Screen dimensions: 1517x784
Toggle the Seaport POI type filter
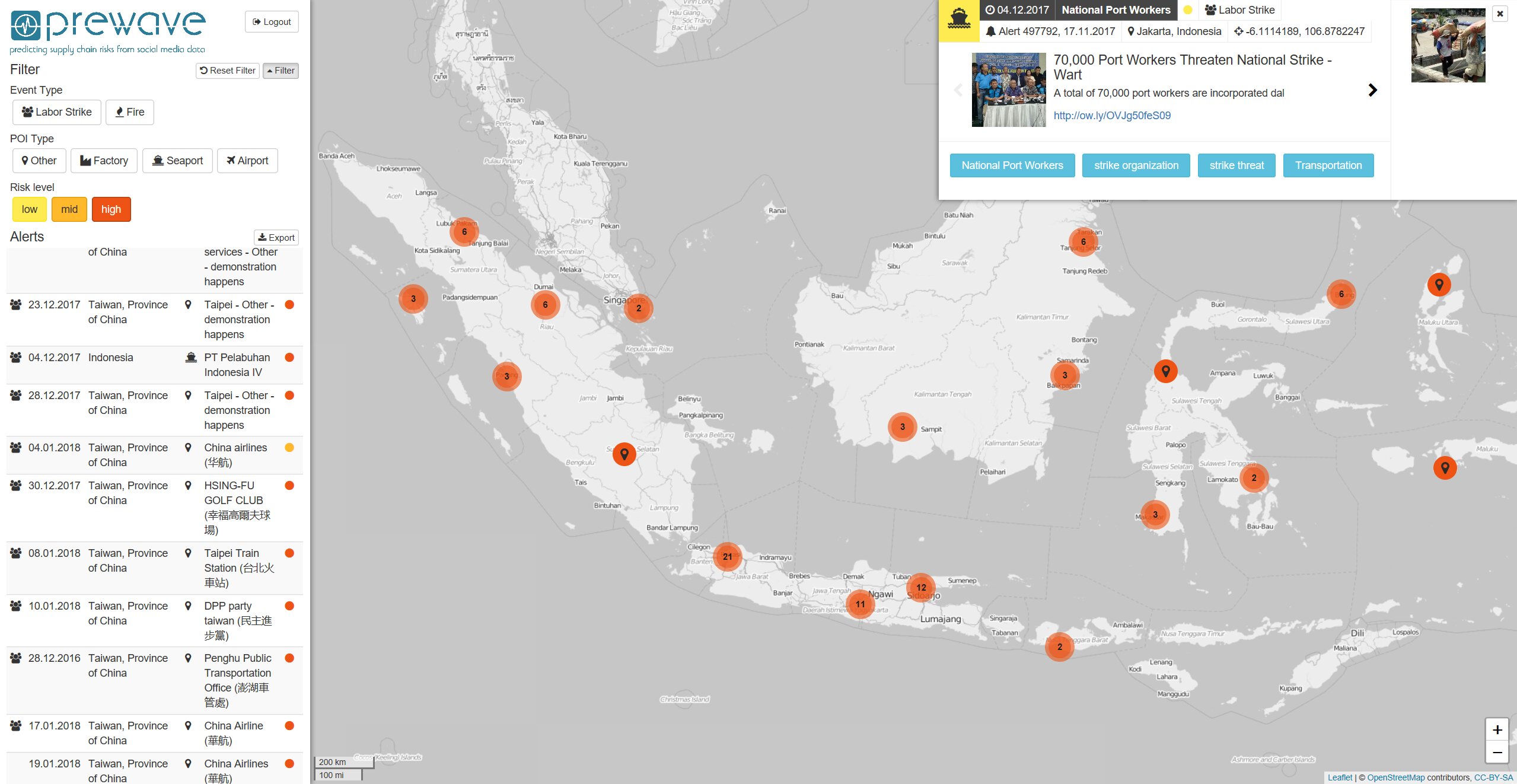tap(177, 161)
